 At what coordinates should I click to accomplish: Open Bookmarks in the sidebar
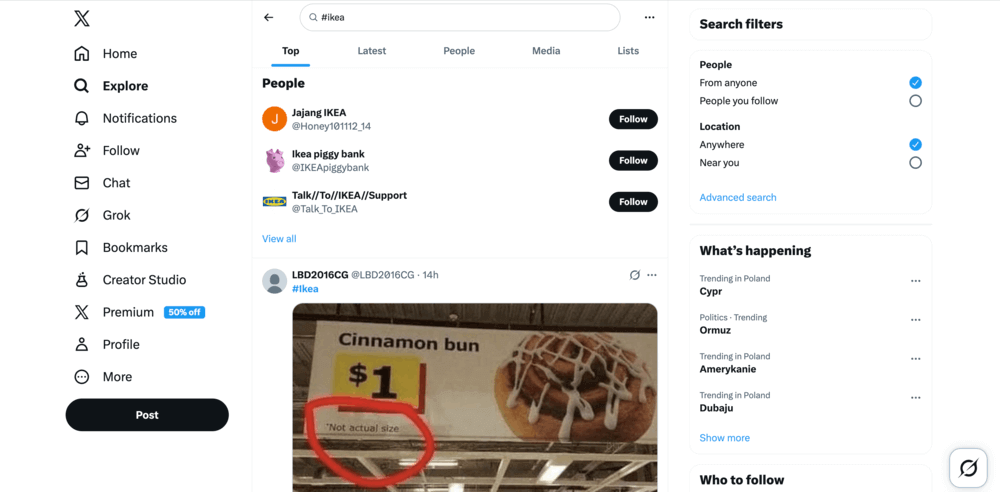[x=134, y=247]
